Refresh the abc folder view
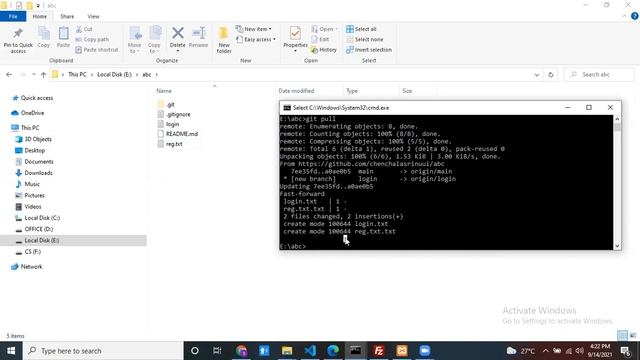This screenshot has width=640, height=360. 551,75
